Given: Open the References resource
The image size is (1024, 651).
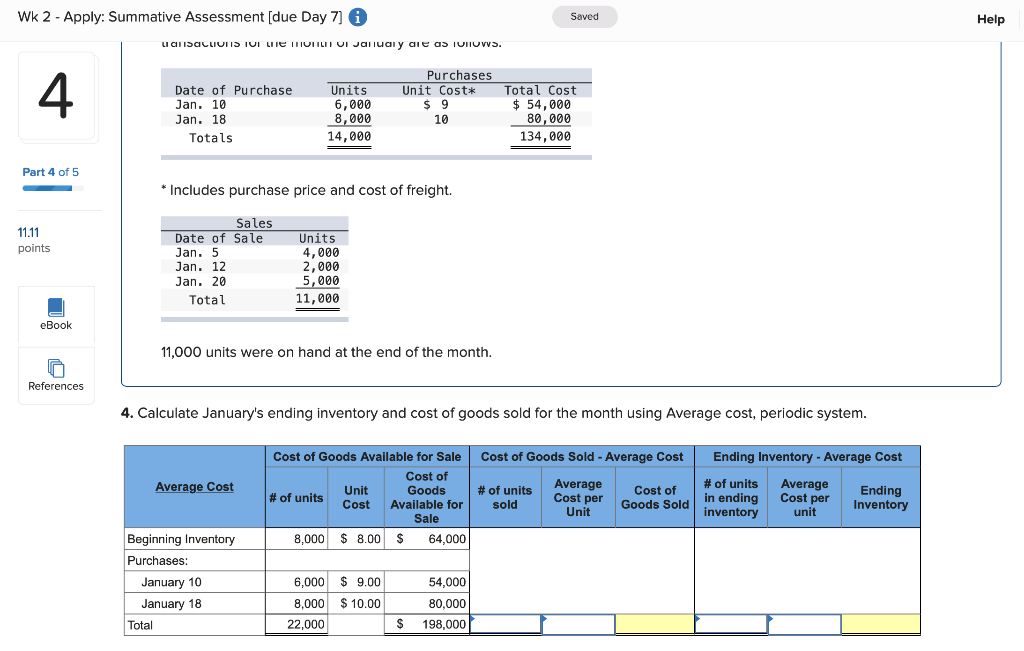Looking at the screenshot, I should click(55, 375).
